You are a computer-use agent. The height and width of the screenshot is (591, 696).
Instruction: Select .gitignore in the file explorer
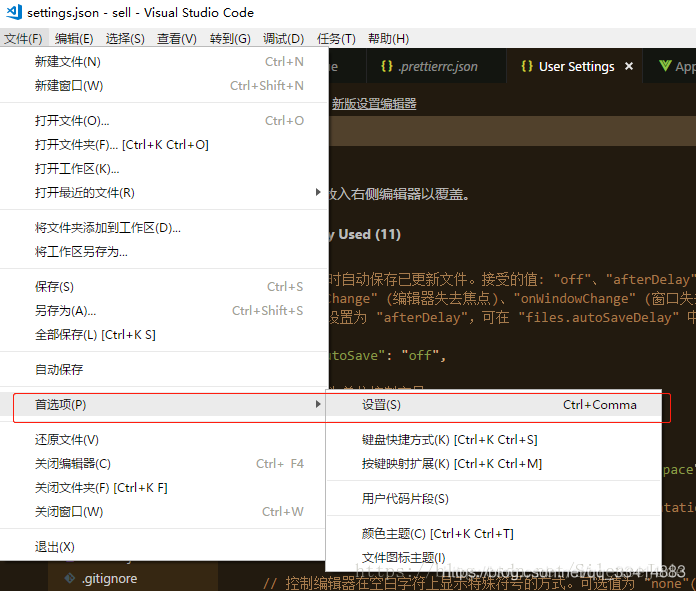pos(110,578)
